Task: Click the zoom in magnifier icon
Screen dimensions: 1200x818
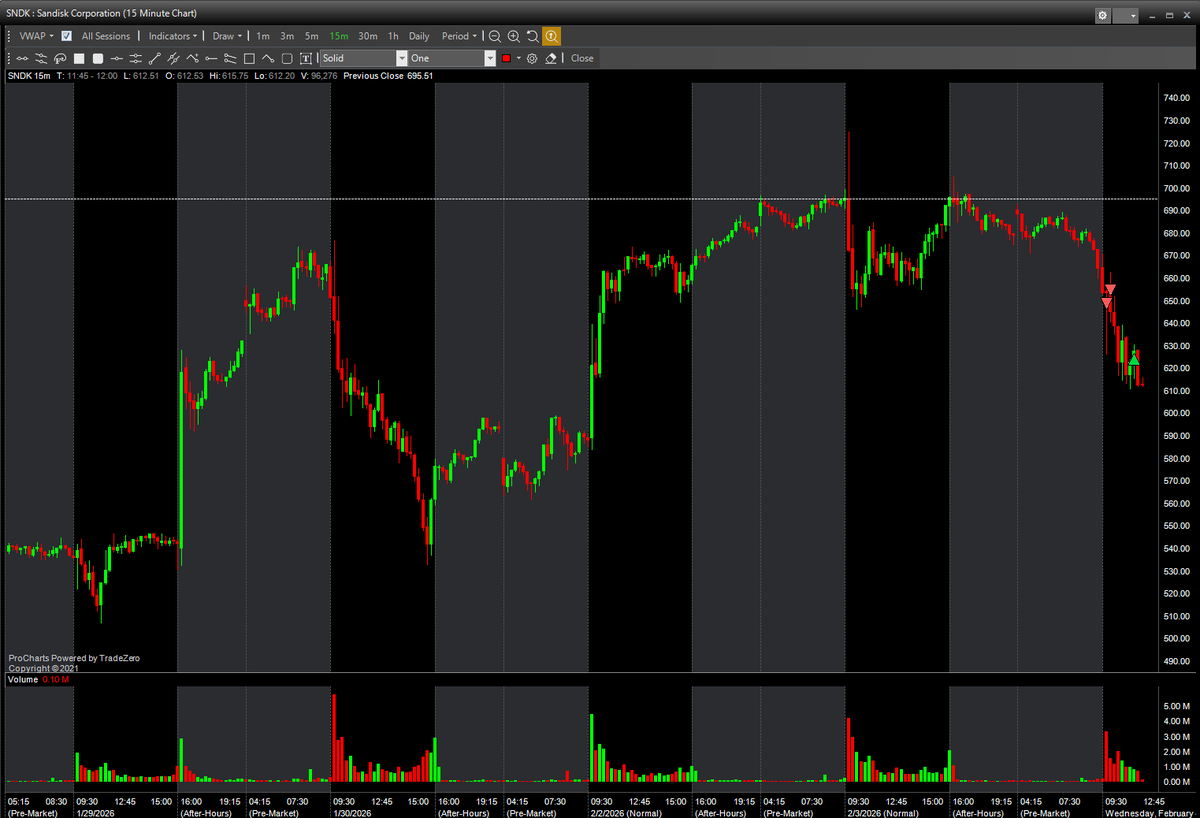Action: tap(513, 36)
